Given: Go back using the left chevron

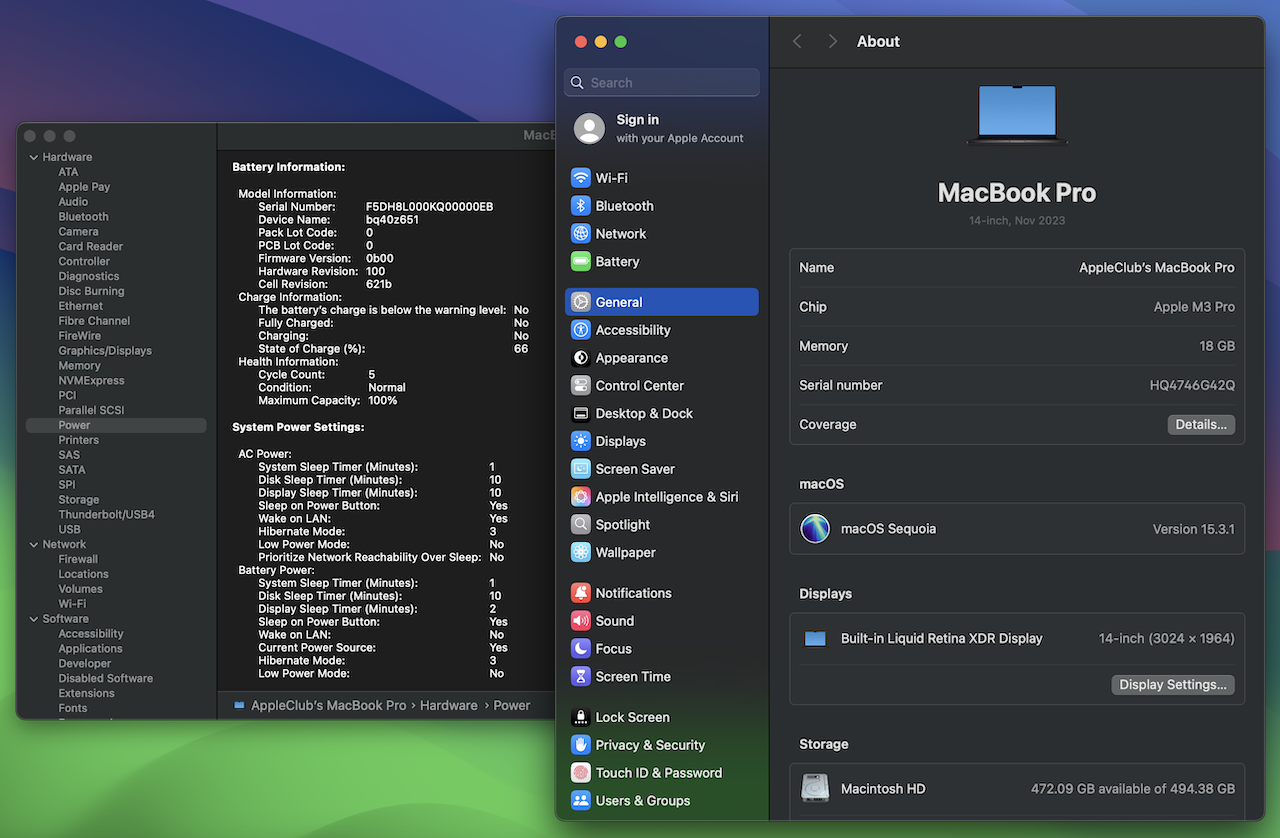Looking at the screenshot, I should click(797, 41).
